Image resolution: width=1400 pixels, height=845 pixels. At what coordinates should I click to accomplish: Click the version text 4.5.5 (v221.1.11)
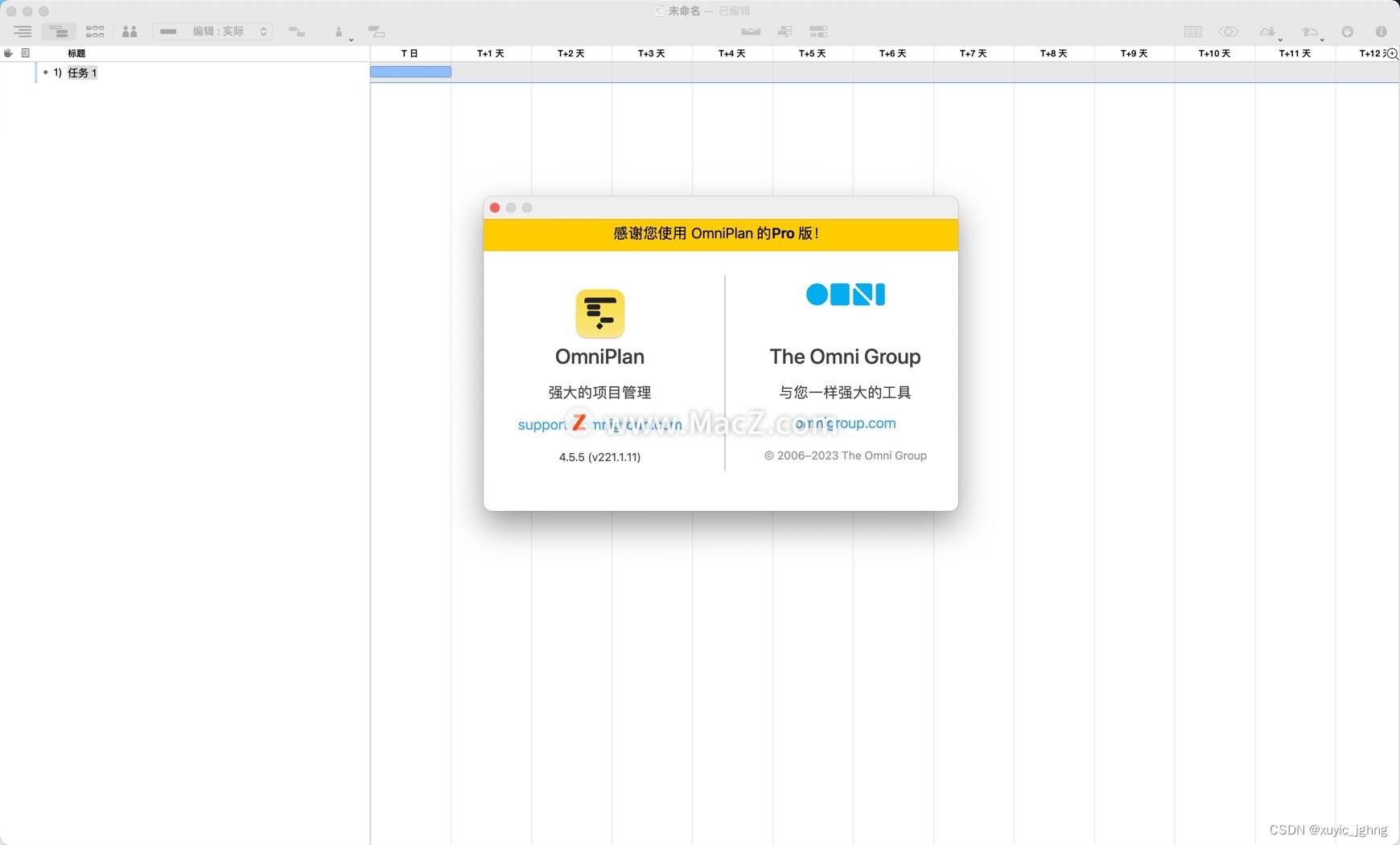pos(600,457)
